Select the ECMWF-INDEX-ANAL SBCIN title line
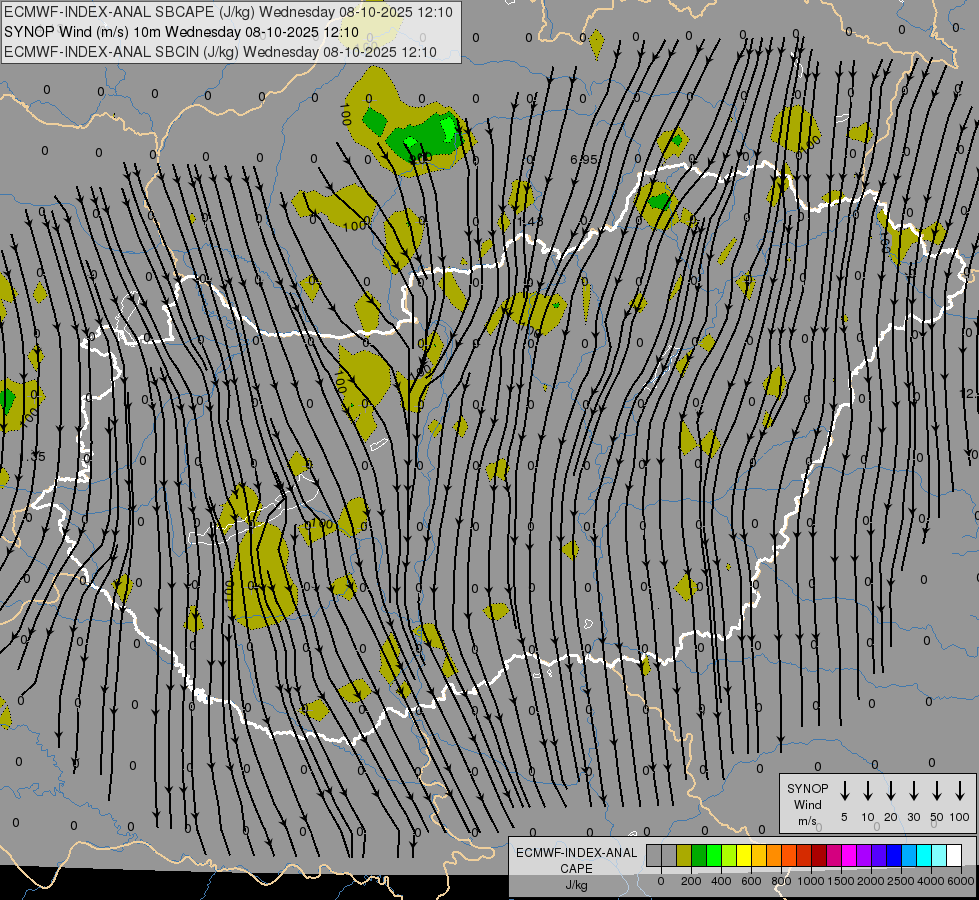 [220, 51]
